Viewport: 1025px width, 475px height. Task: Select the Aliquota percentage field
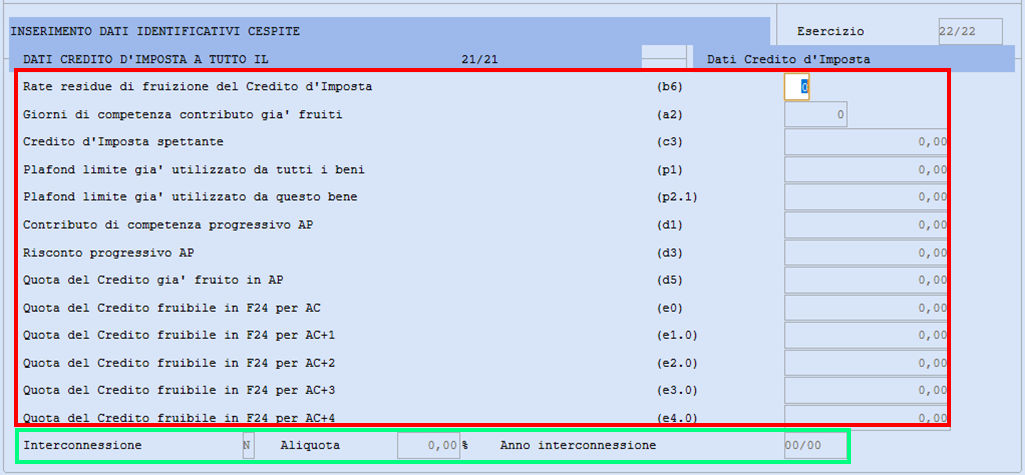(428, 446)
